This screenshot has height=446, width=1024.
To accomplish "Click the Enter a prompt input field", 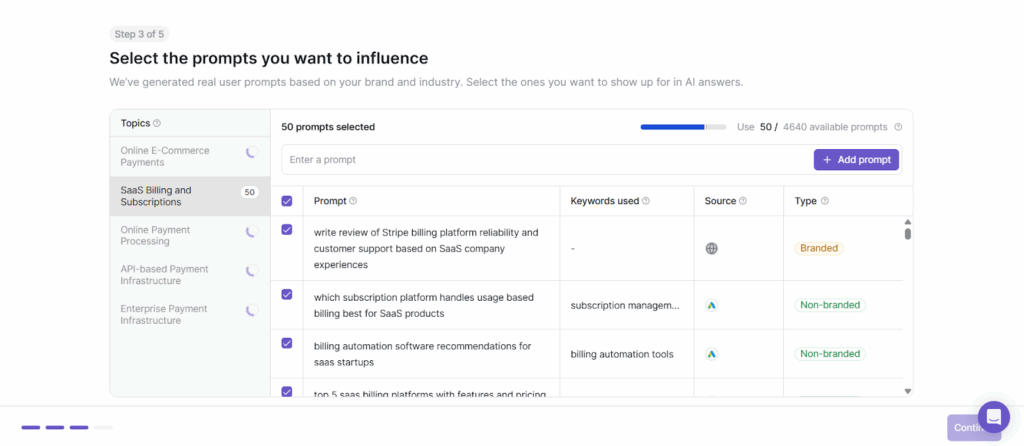I will [545, 160].
